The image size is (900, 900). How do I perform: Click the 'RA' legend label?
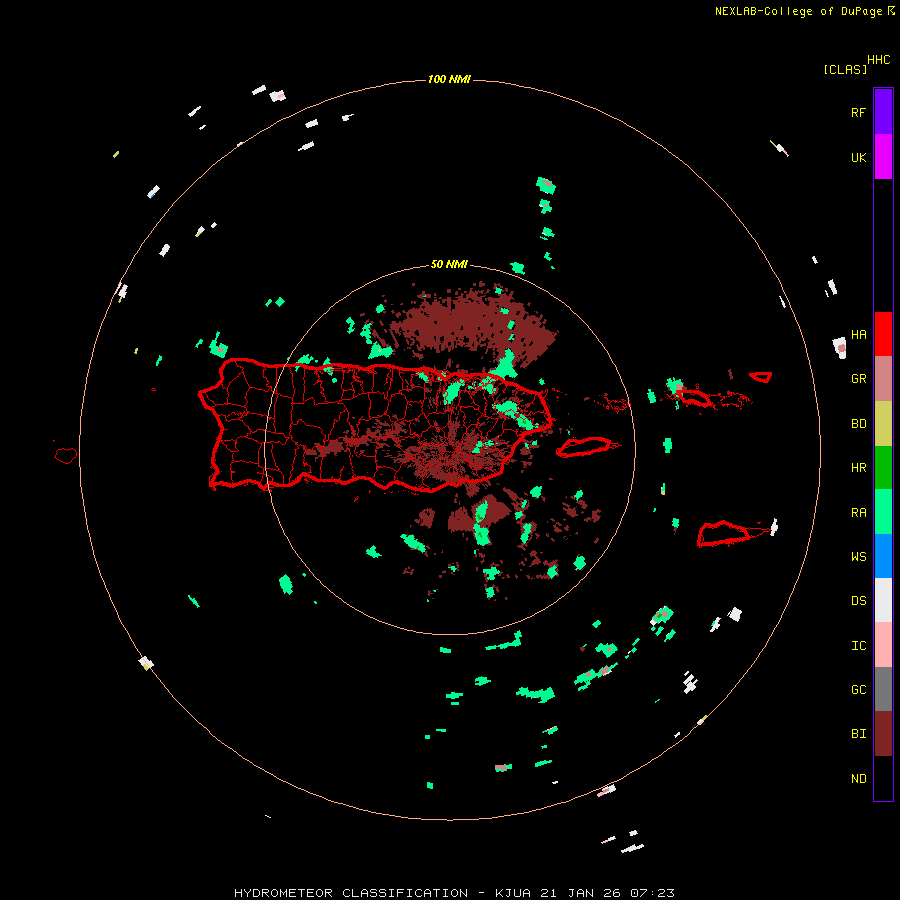(858, 513)
